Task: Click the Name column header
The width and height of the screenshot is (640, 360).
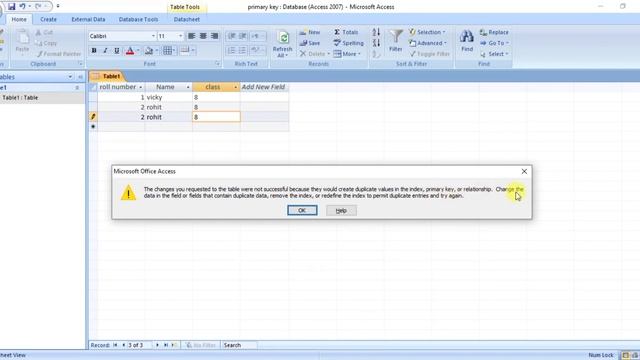Action: tap(168, 87)
